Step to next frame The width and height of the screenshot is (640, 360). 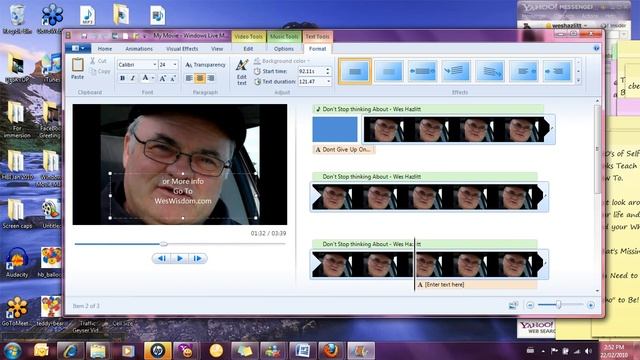pos(198,258)
